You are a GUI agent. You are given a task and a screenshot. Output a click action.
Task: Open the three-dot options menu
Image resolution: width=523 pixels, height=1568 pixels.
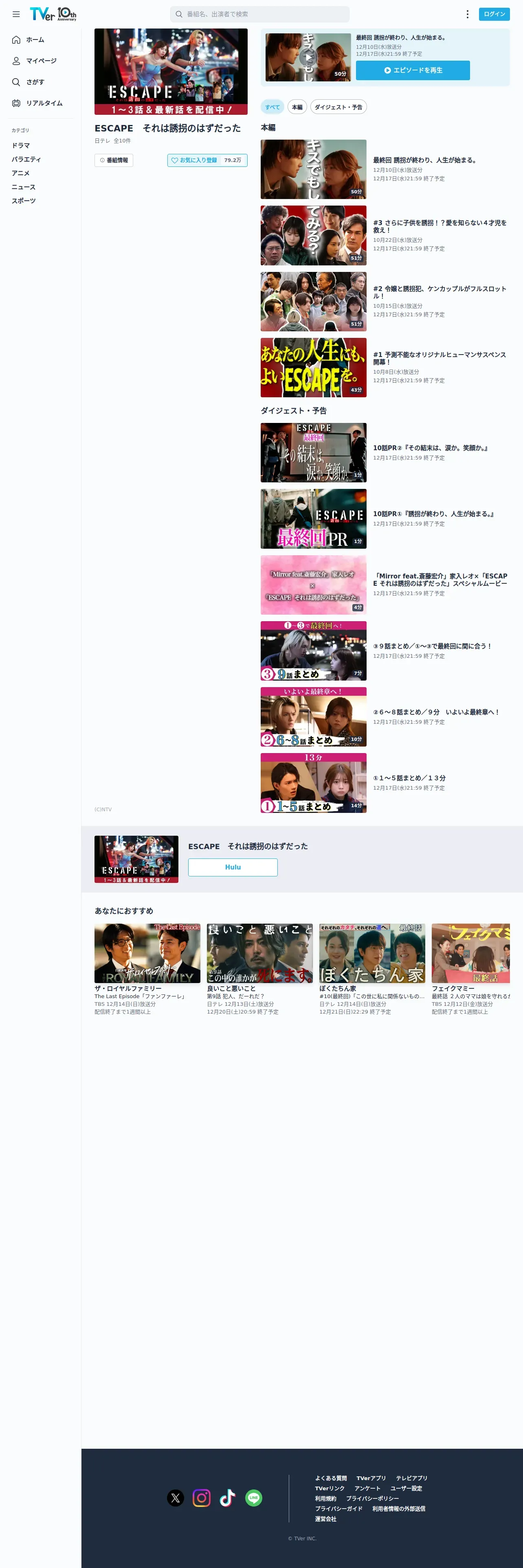point(467,14)
